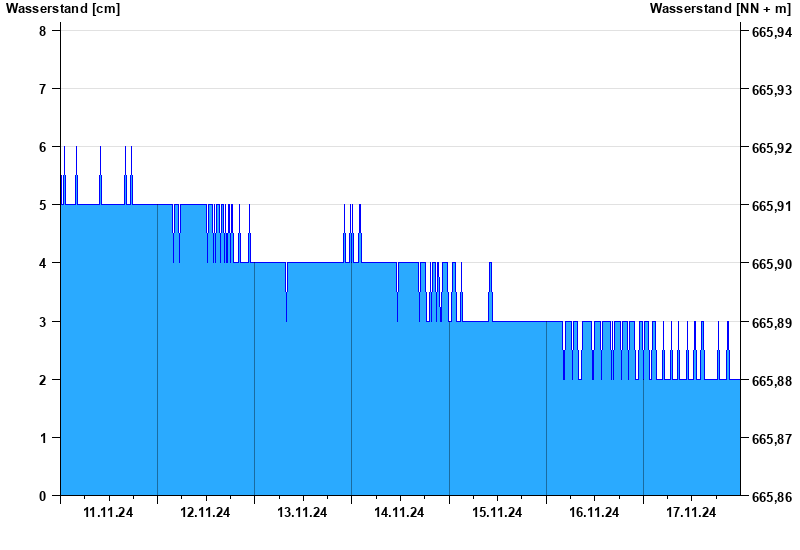Click the 3 tick label on the left axis
Viewport: 800px width, 550px height.
[x=43, y=322]
